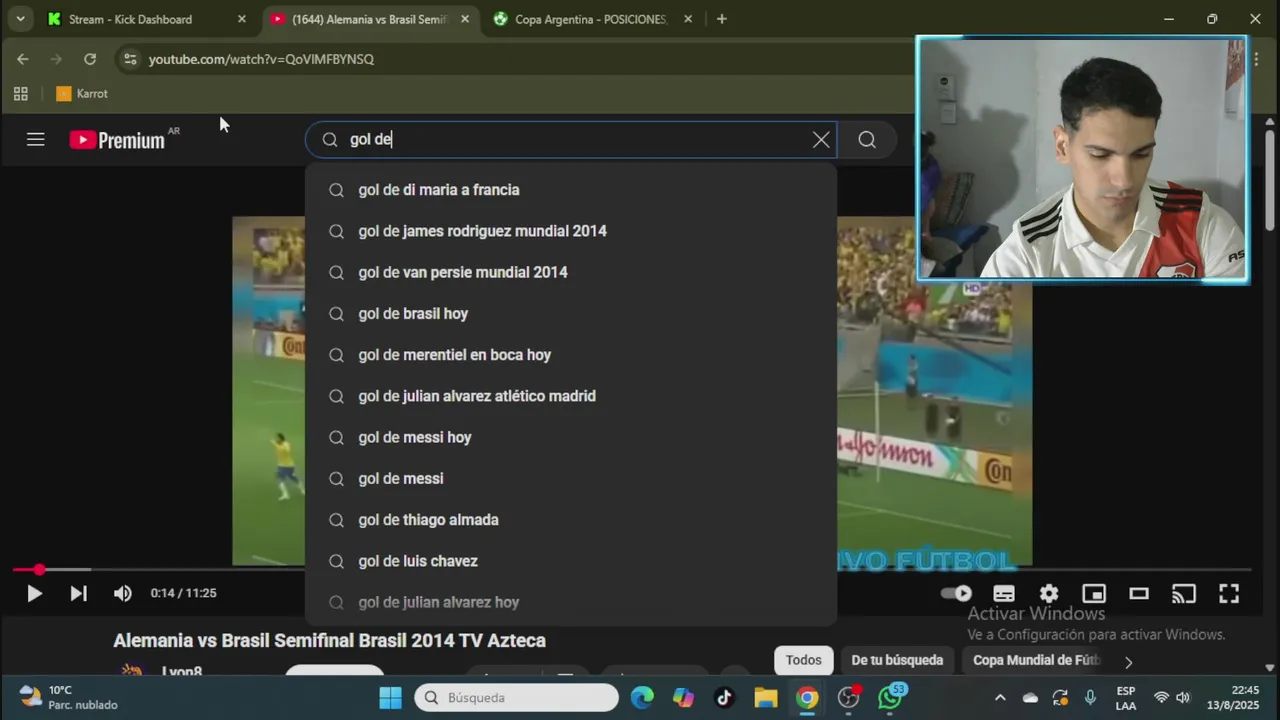Choose suggestion 'gol de merentiel en boca hoy'
1280x720 pixels.
pos(571,355)
